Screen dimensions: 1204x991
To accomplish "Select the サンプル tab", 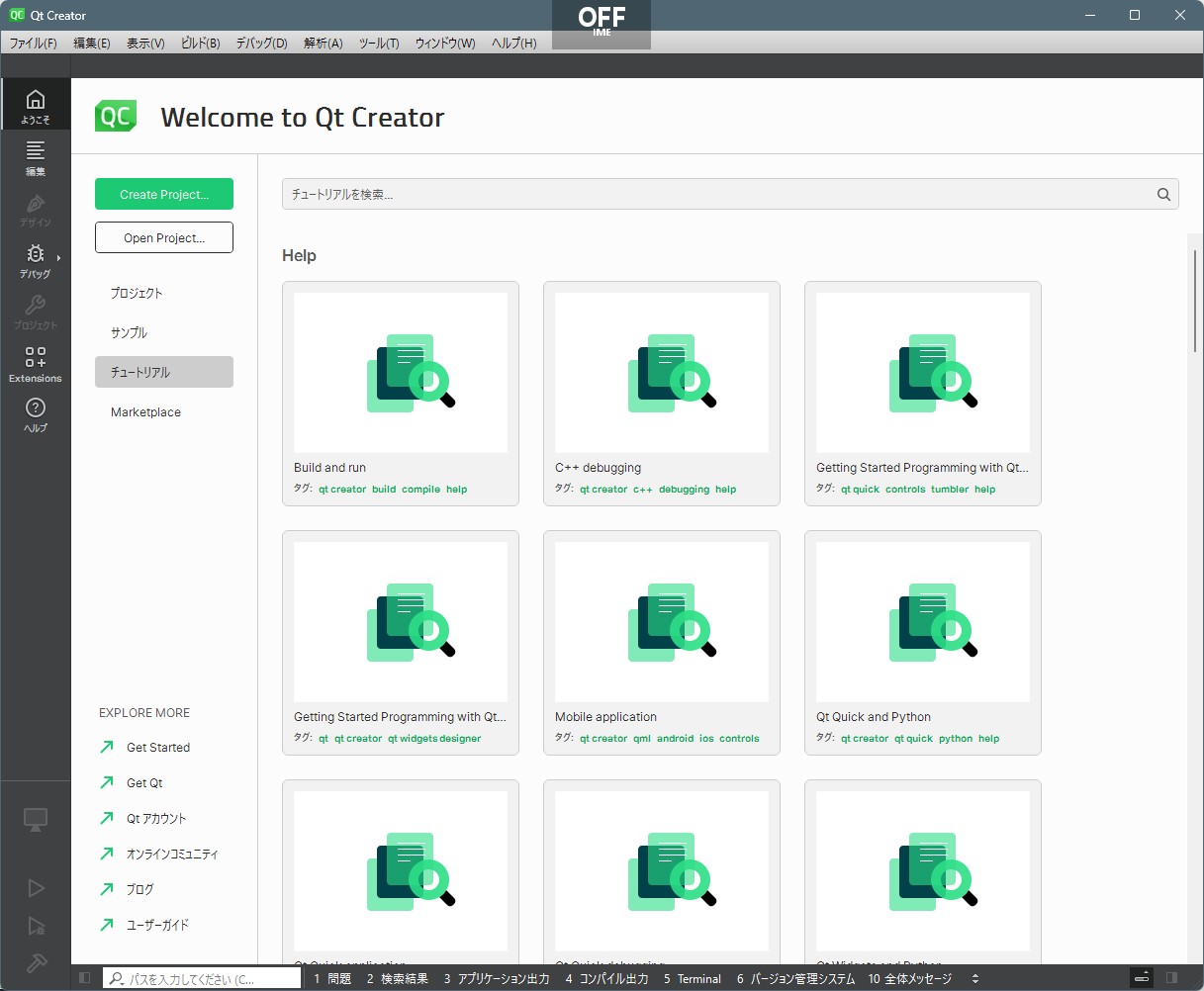I will (164, 332).
